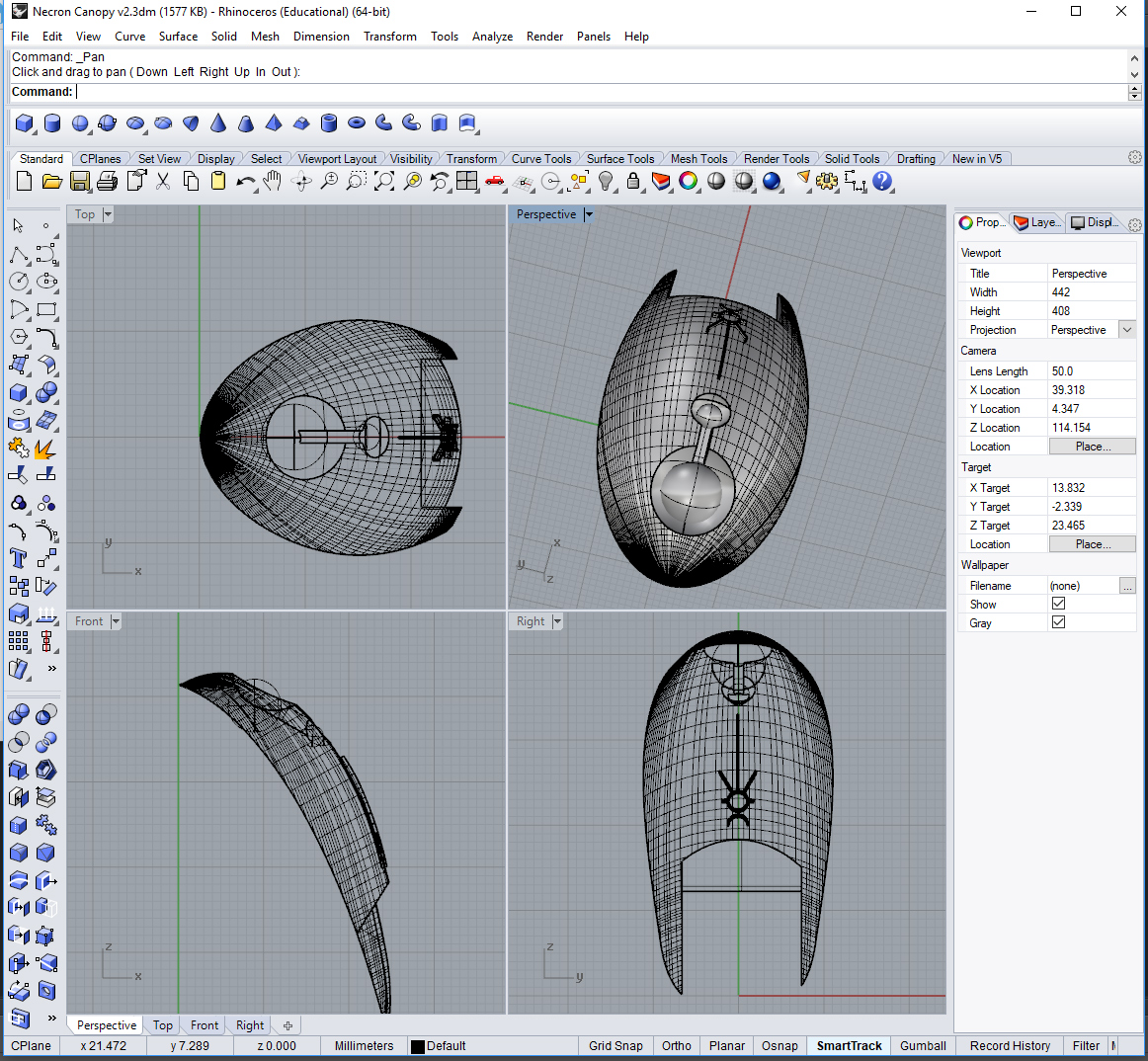Screen dimensions: 1148x1061
Task: Select the Text tool icon
Action: tap(18, 559)
